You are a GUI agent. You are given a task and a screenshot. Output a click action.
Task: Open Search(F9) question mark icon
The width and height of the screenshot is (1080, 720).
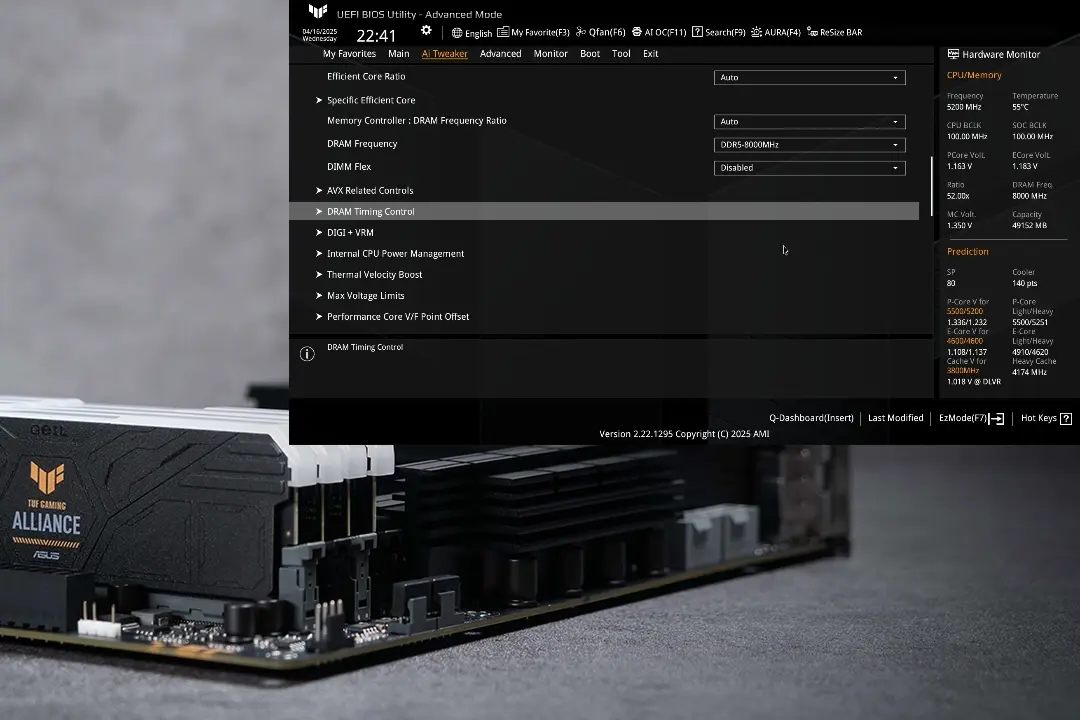click(x=697, y=33)
